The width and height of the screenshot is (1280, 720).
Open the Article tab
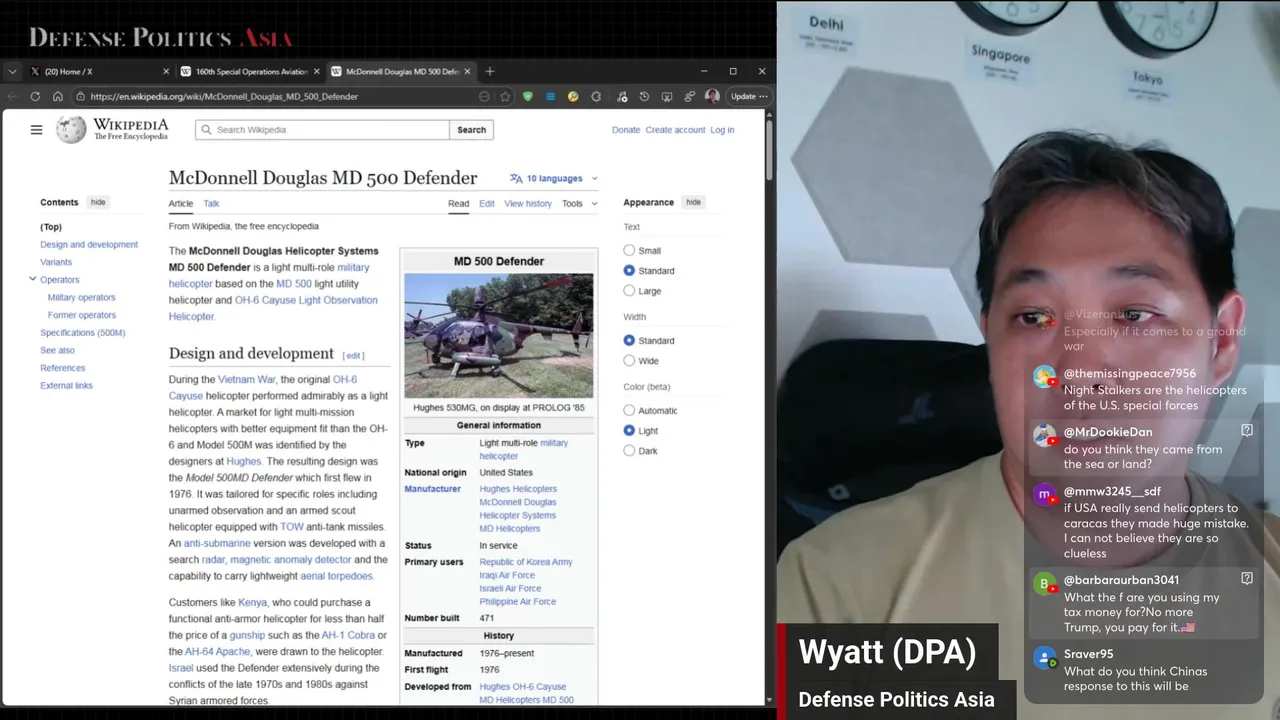click(180, 203)
